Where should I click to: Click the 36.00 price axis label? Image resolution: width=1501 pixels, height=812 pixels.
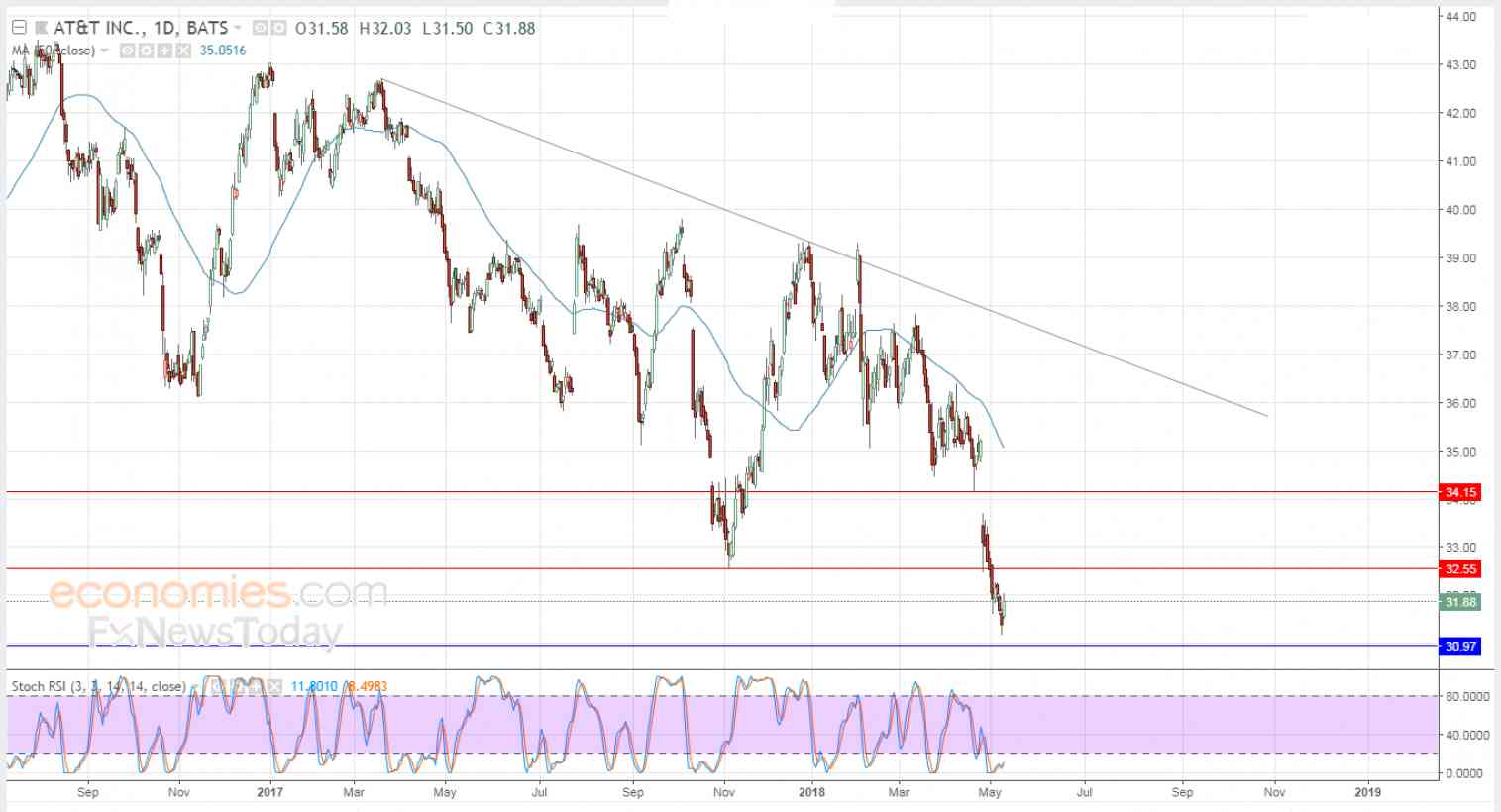(1461, 404)
